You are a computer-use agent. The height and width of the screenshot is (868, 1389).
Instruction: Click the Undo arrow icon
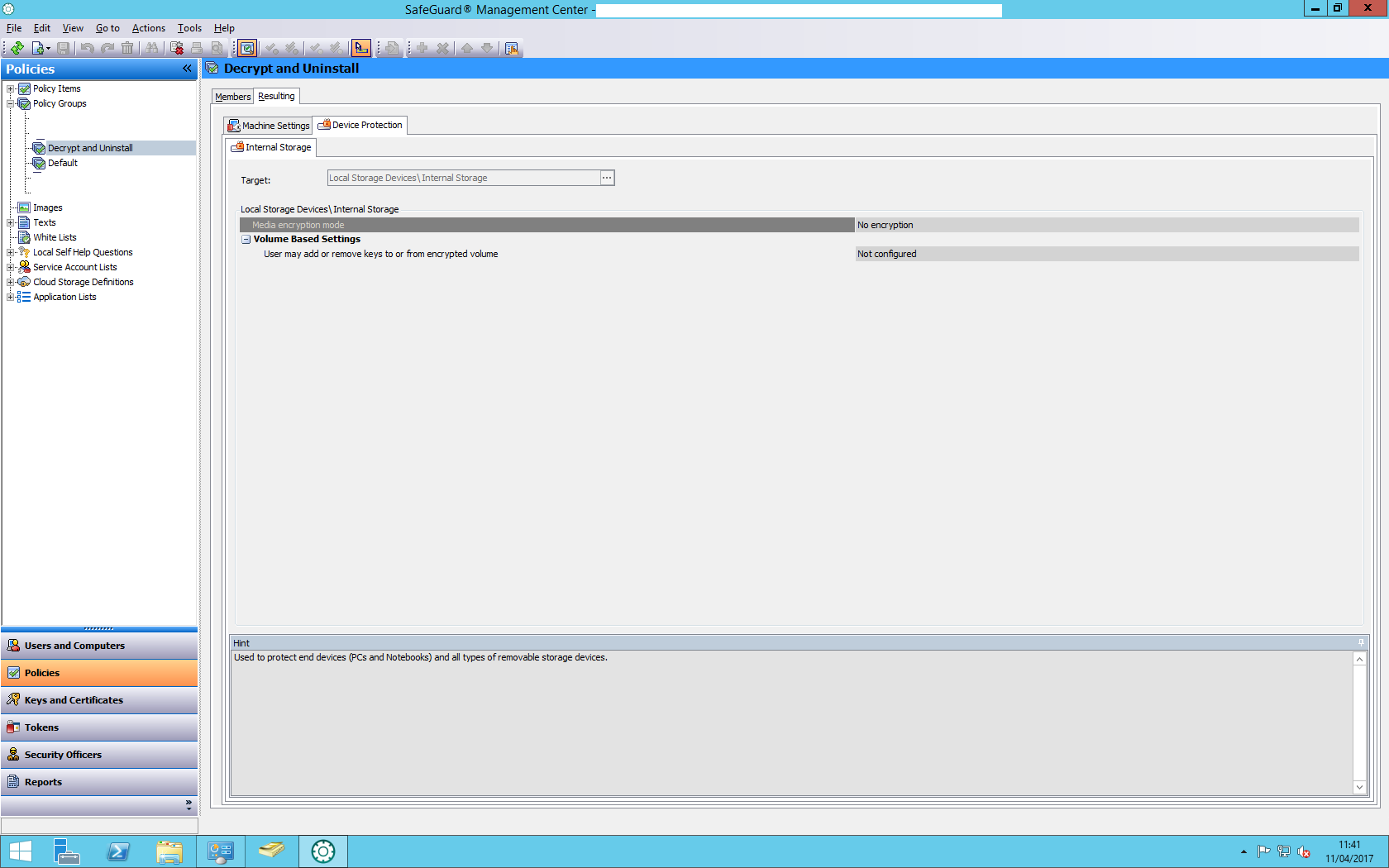pyautogui.click(x=87, y=48)
